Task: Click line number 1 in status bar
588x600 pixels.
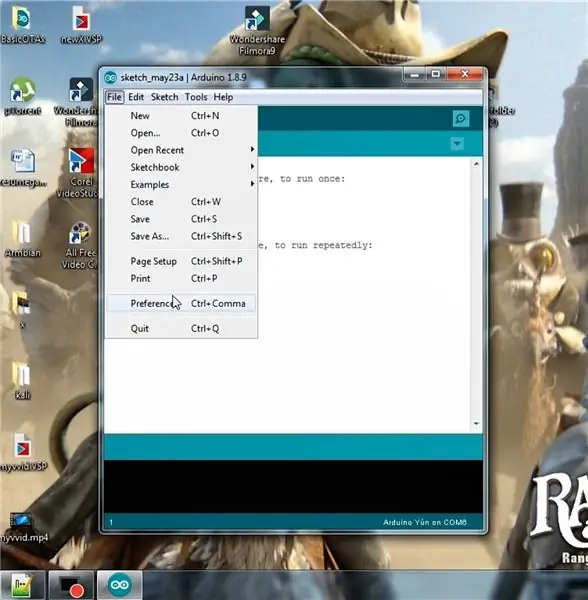Action: pos(111,522)
